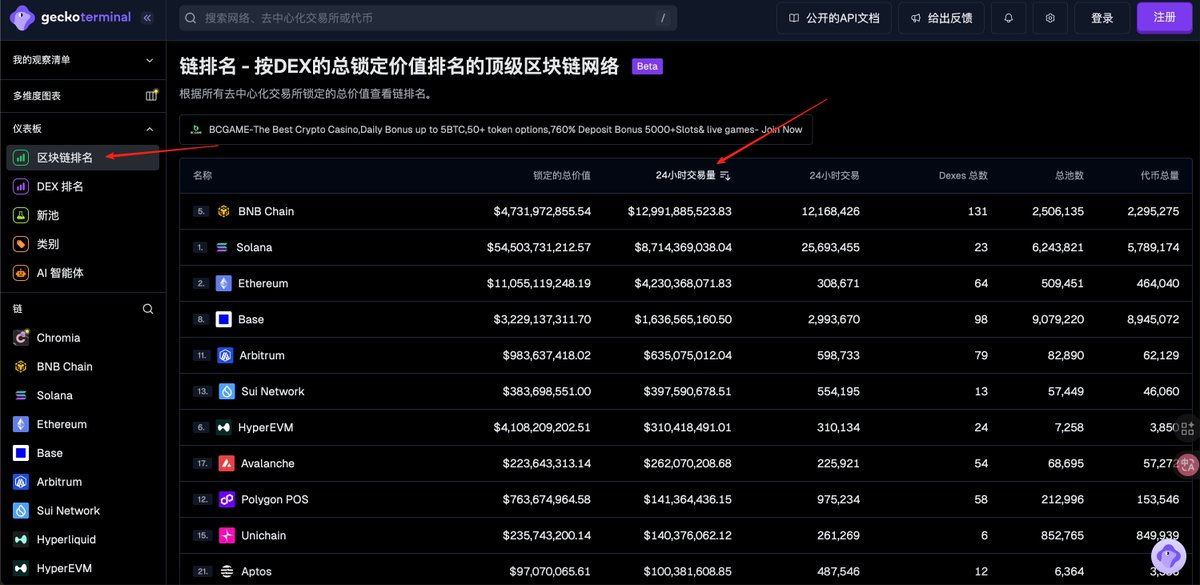Click the HyperEVM icon in the table row

224,427
